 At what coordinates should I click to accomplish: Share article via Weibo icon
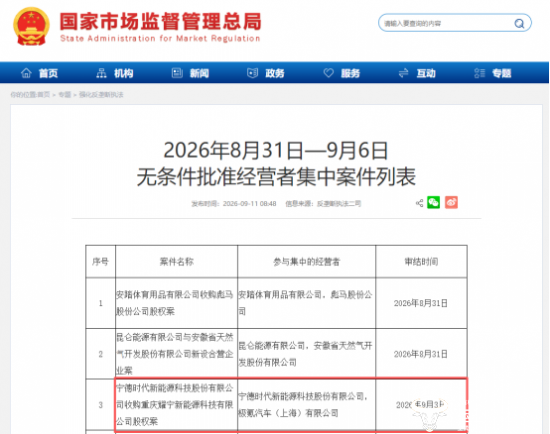click(451, 202)
